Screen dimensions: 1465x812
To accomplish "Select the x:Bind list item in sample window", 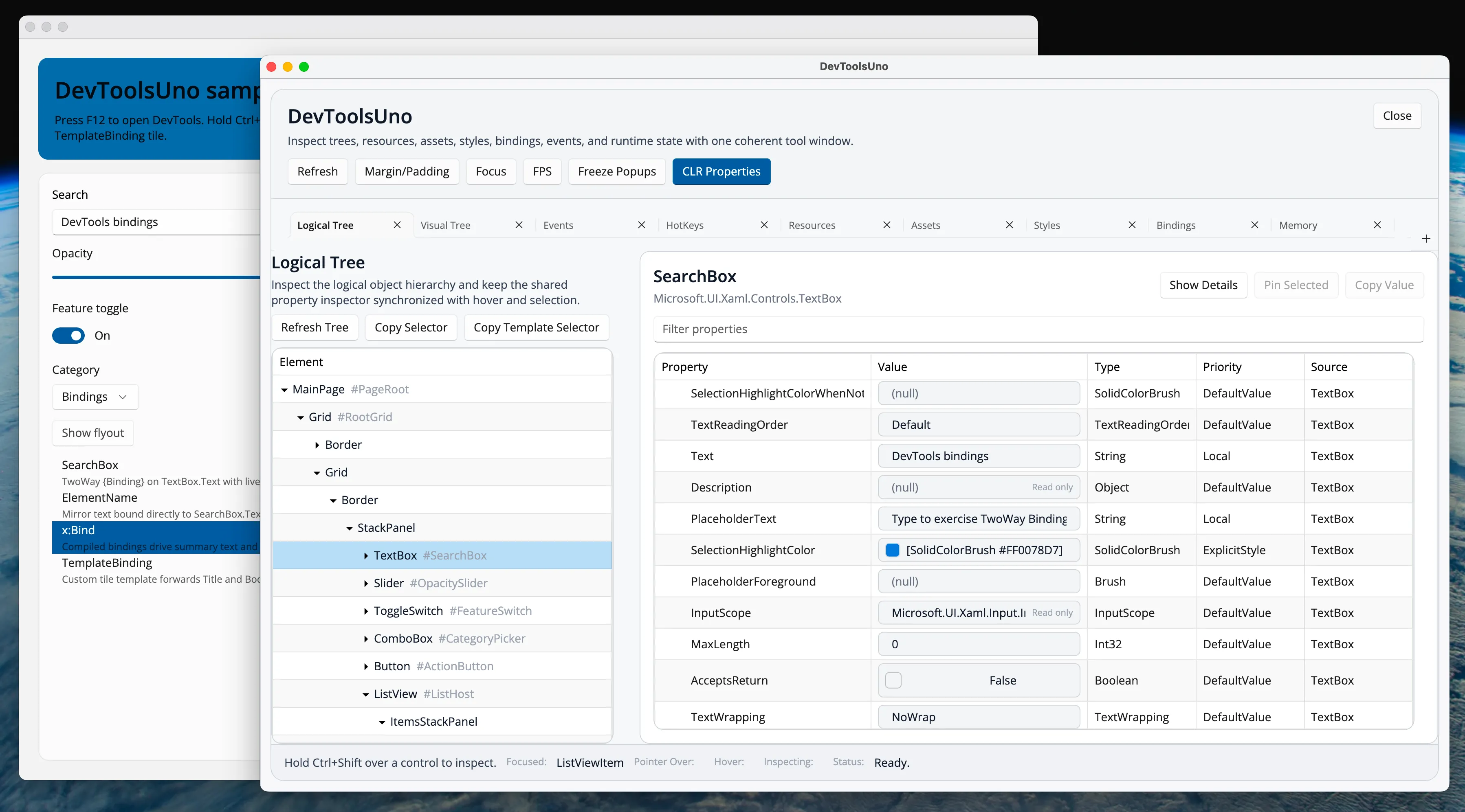I will 156,538.
